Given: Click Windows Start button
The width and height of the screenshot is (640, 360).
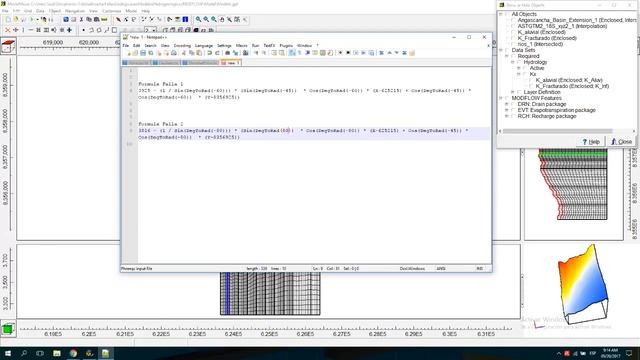Looking at the screenshot, I should pyautogui.click(x=8, y=353).
